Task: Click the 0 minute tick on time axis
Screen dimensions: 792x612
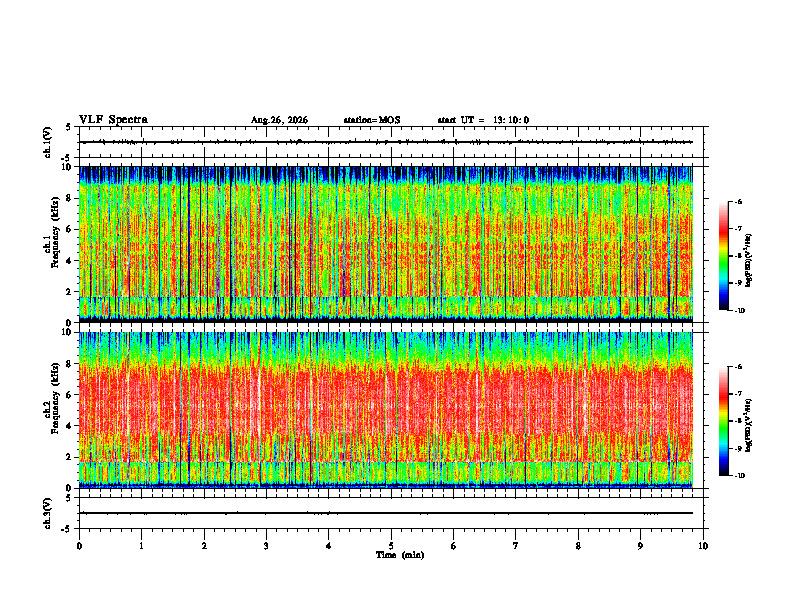Action: tap(79, 546)
